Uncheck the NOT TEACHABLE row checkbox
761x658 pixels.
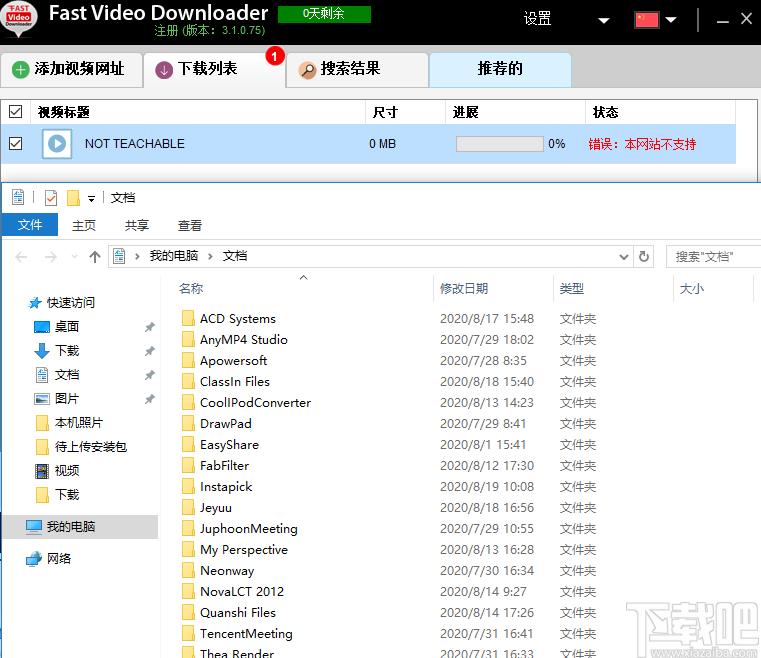tap(16, 143)
